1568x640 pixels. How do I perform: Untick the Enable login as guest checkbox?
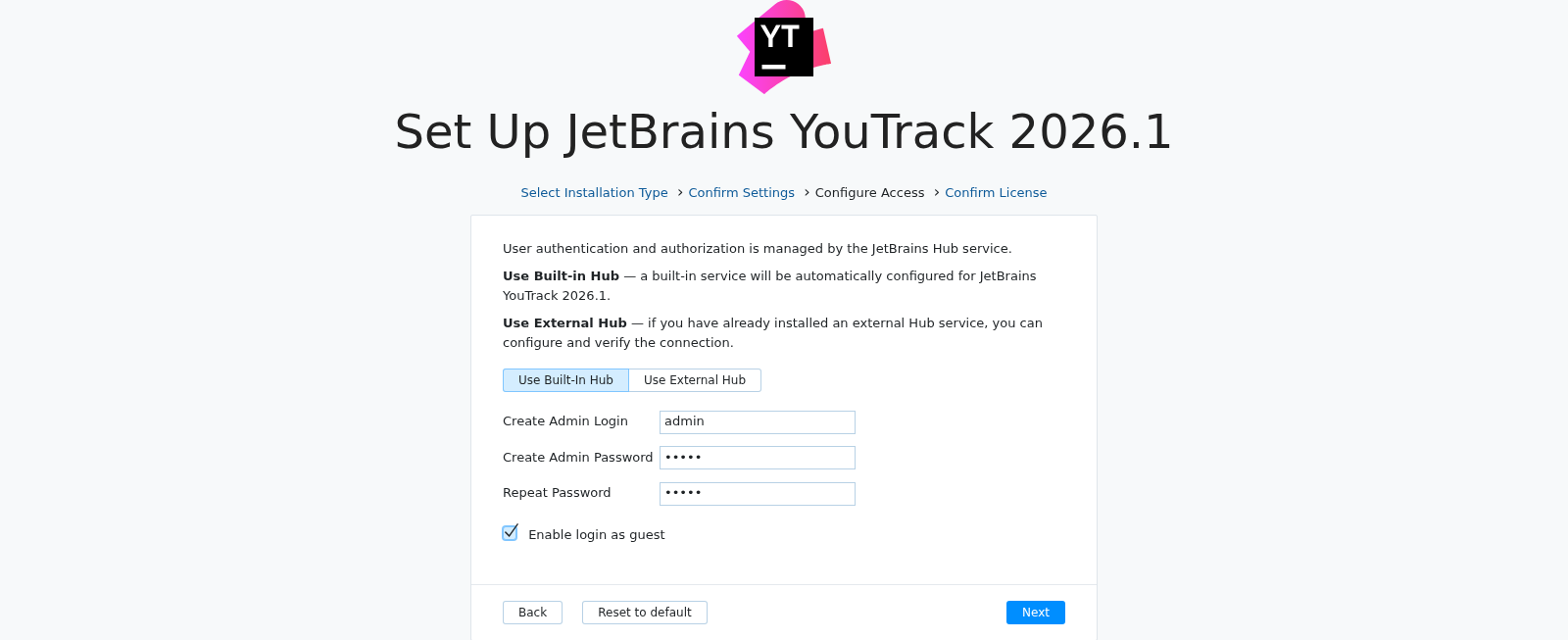[510, 533]
